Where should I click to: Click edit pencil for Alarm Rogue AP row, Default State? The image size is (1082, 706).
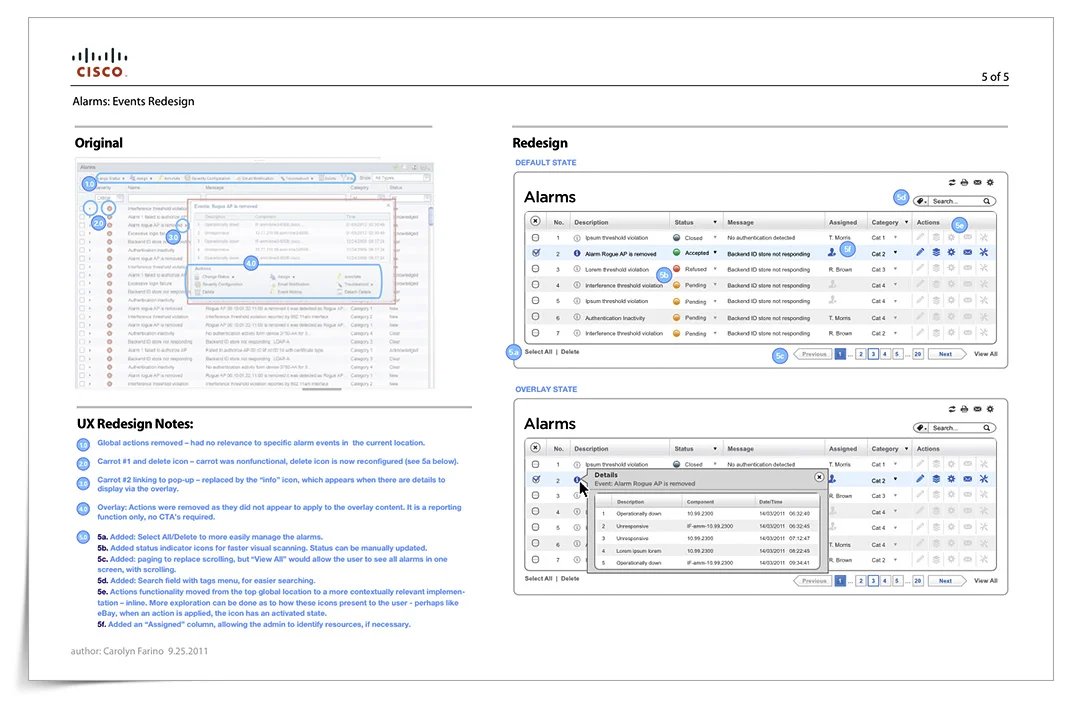920,253
